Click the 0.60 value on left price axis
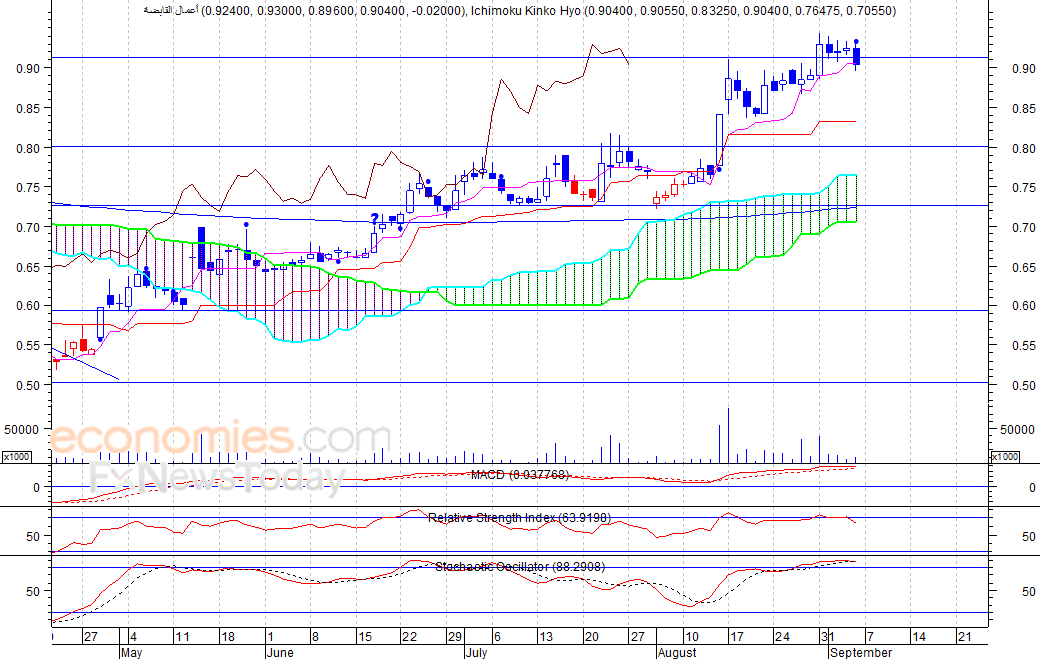The height and width of the screenshot is (659, 1040). pyautogui.click(x=29, y=306)
